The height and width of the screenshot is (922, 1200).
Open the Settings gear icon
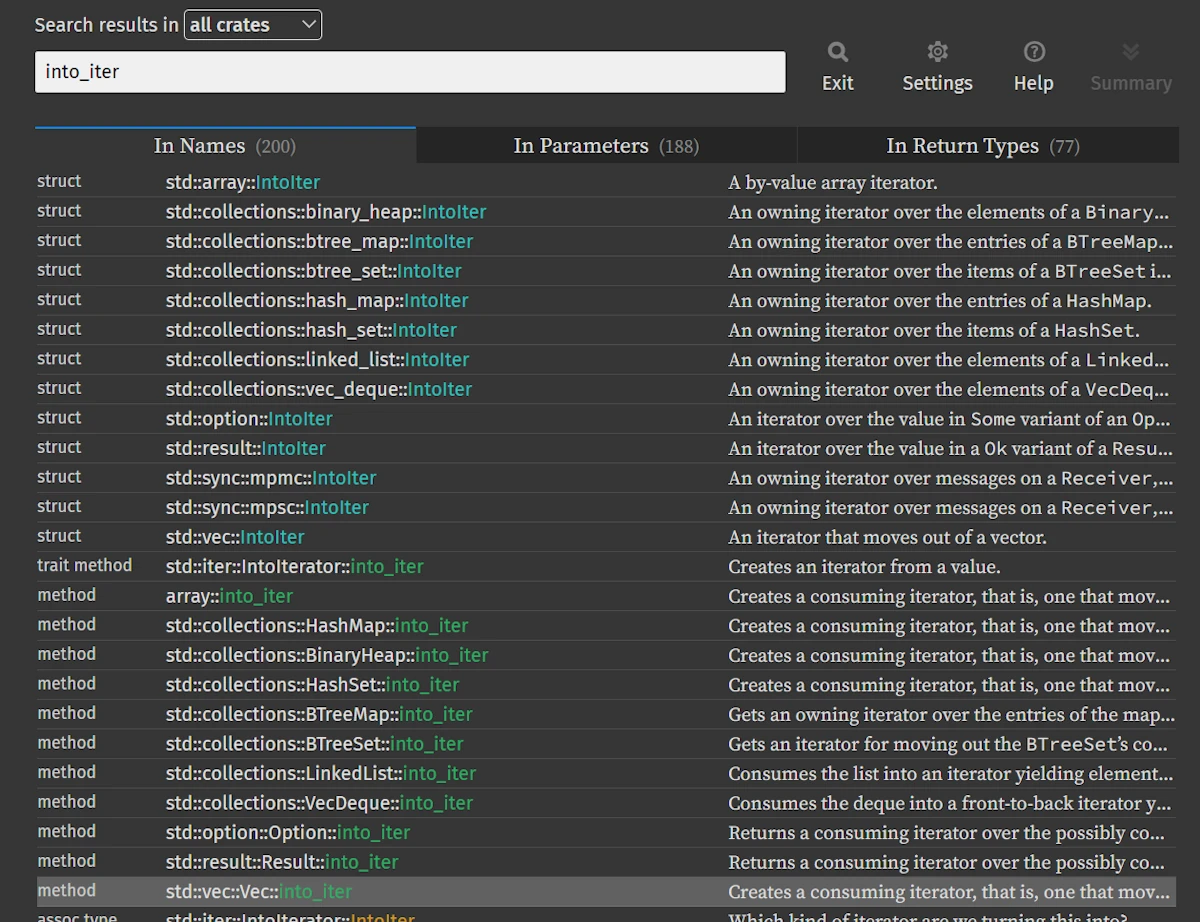pos(937,53)
